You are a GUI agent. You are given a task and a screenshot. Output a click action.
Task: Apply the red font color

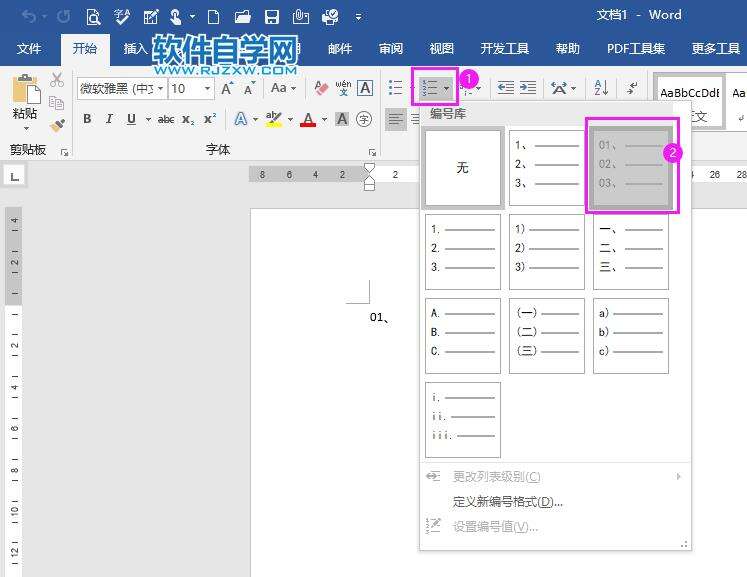tap(308, 119)
